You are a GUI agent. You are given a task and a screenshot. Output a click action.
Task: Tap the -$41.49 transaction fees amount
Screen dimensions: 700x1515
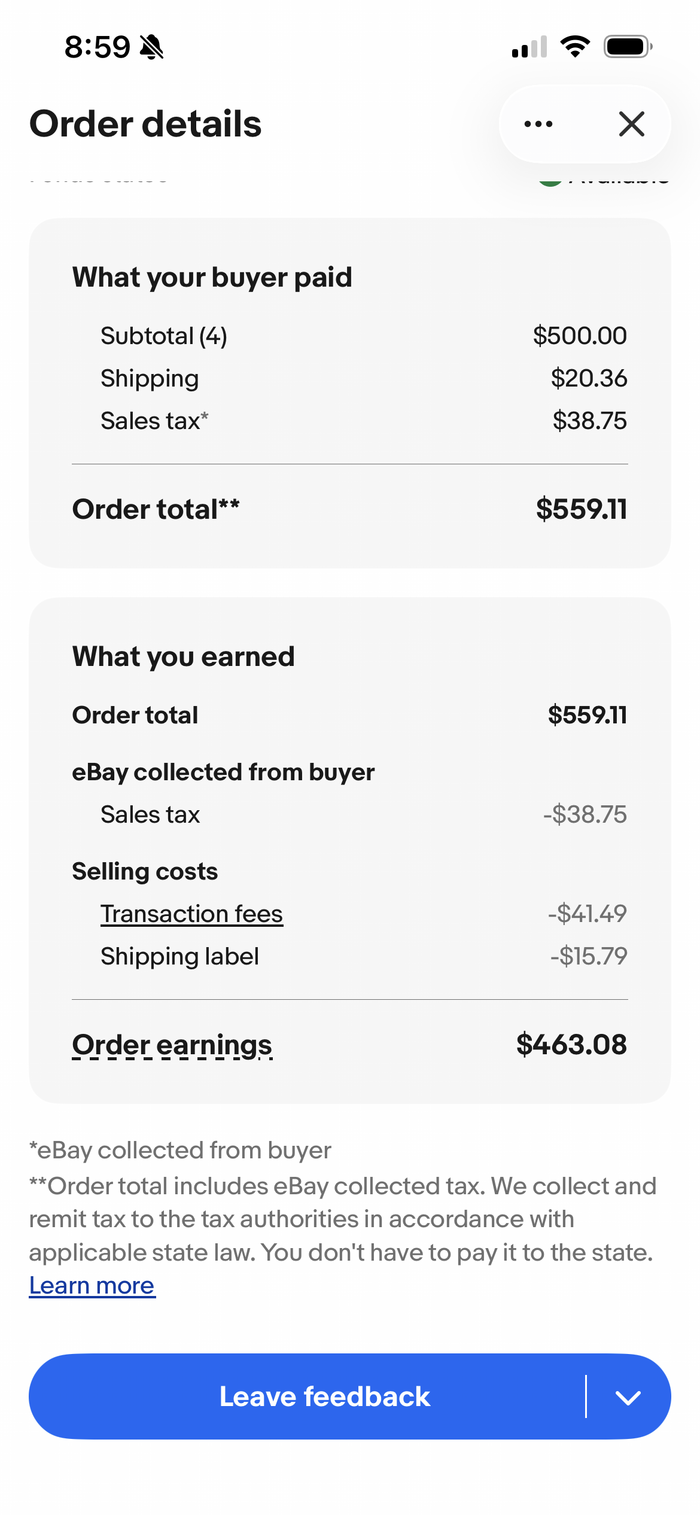pos(587,914)
